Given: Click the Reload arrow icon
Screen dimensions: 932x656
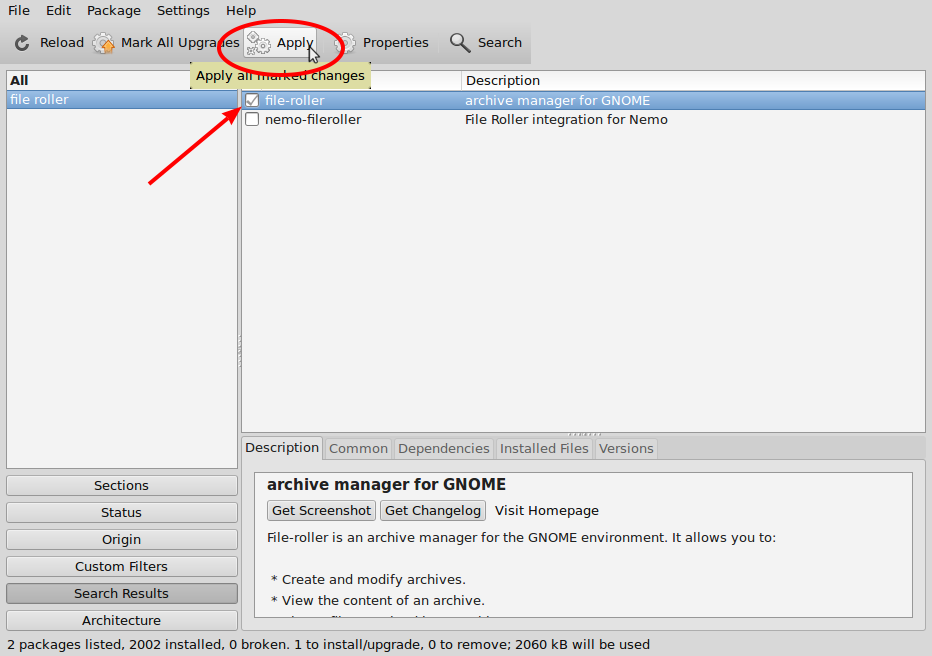Looking at the screenshot, I should click(22, 43).
